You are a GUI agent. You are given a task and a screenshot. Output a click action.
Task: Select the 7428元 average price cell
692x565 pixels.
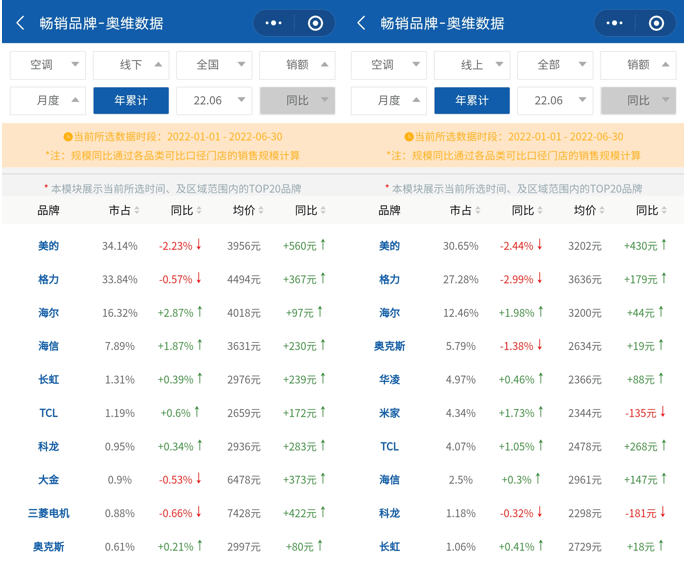(244, 513)
